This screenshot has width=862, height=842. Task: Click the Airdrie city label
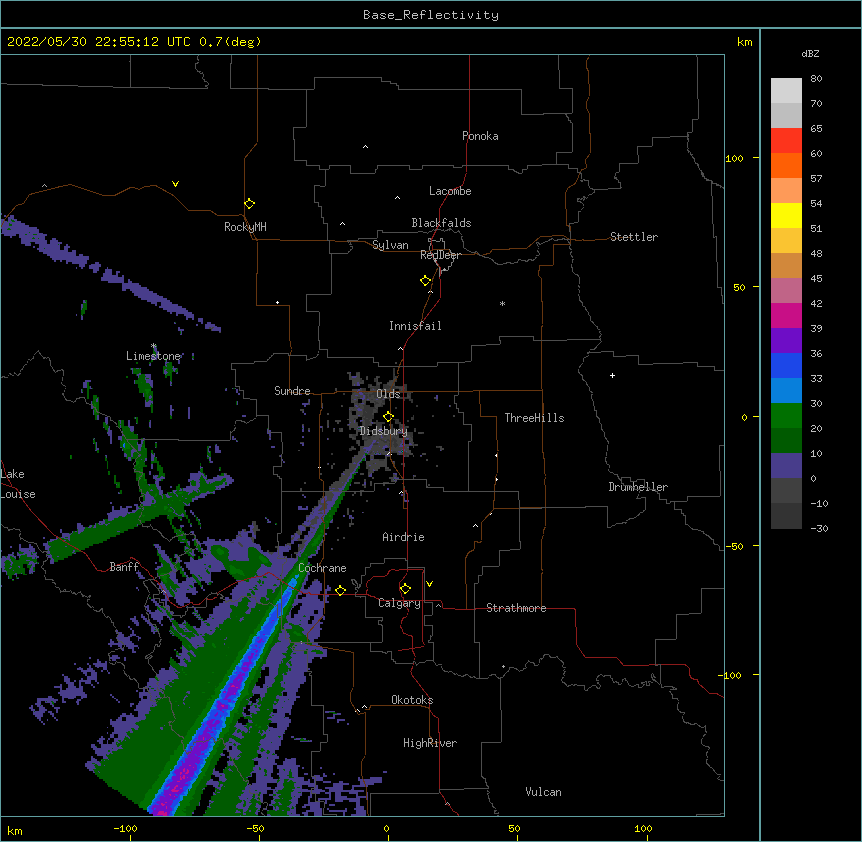coord(404,537)
